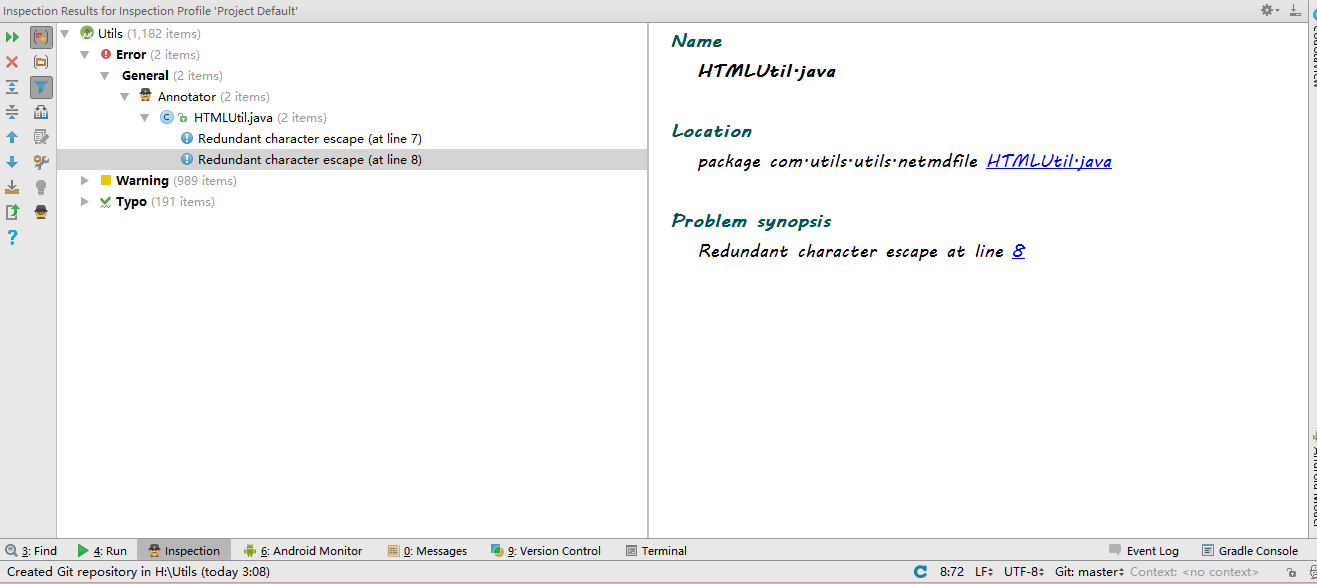
Task: Collapse the Error group
Action: pos(85,55)
